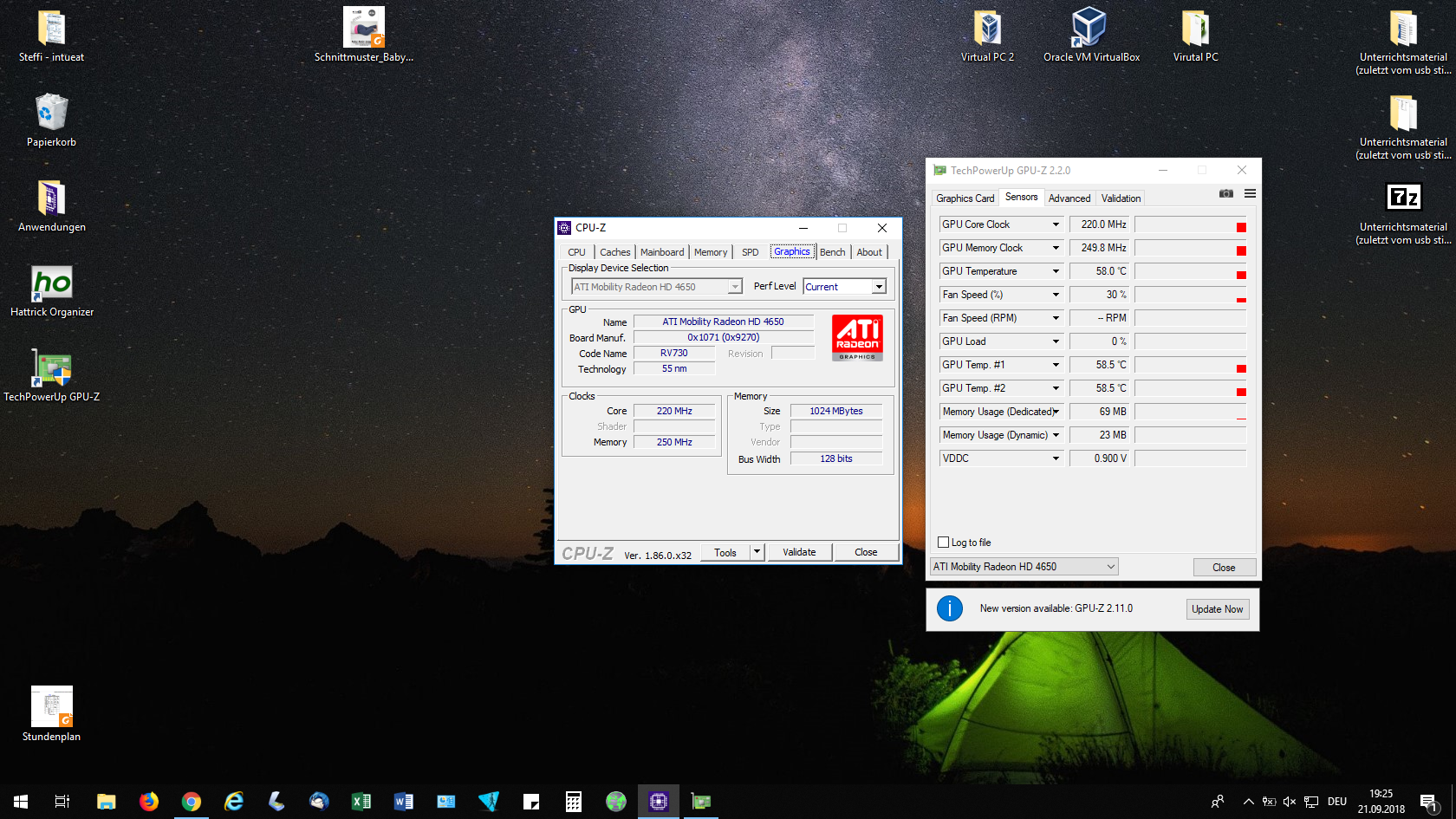Open Excel from the taskbar
Image resolution: width=1456 pixels, height=819 pixels.
click(x=361, y=802)
